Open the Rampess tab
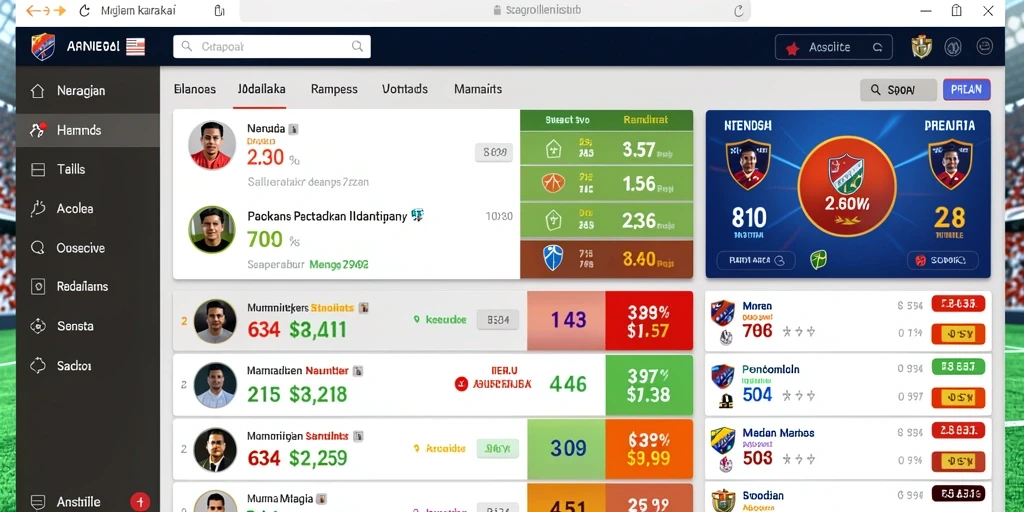 [x=334, y=89]
